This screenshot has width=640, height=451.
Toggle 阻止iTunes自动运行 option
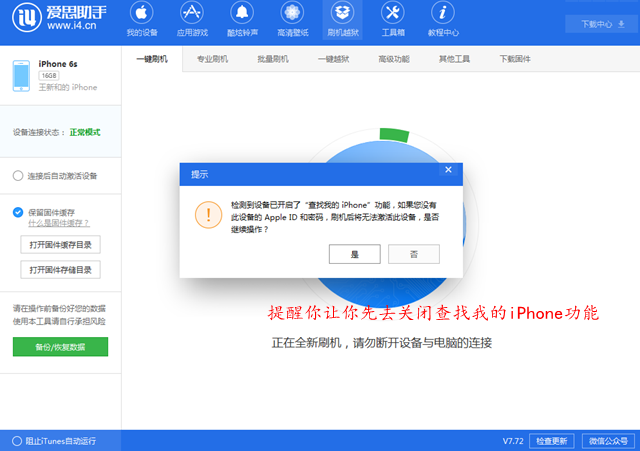pos(16,440)
